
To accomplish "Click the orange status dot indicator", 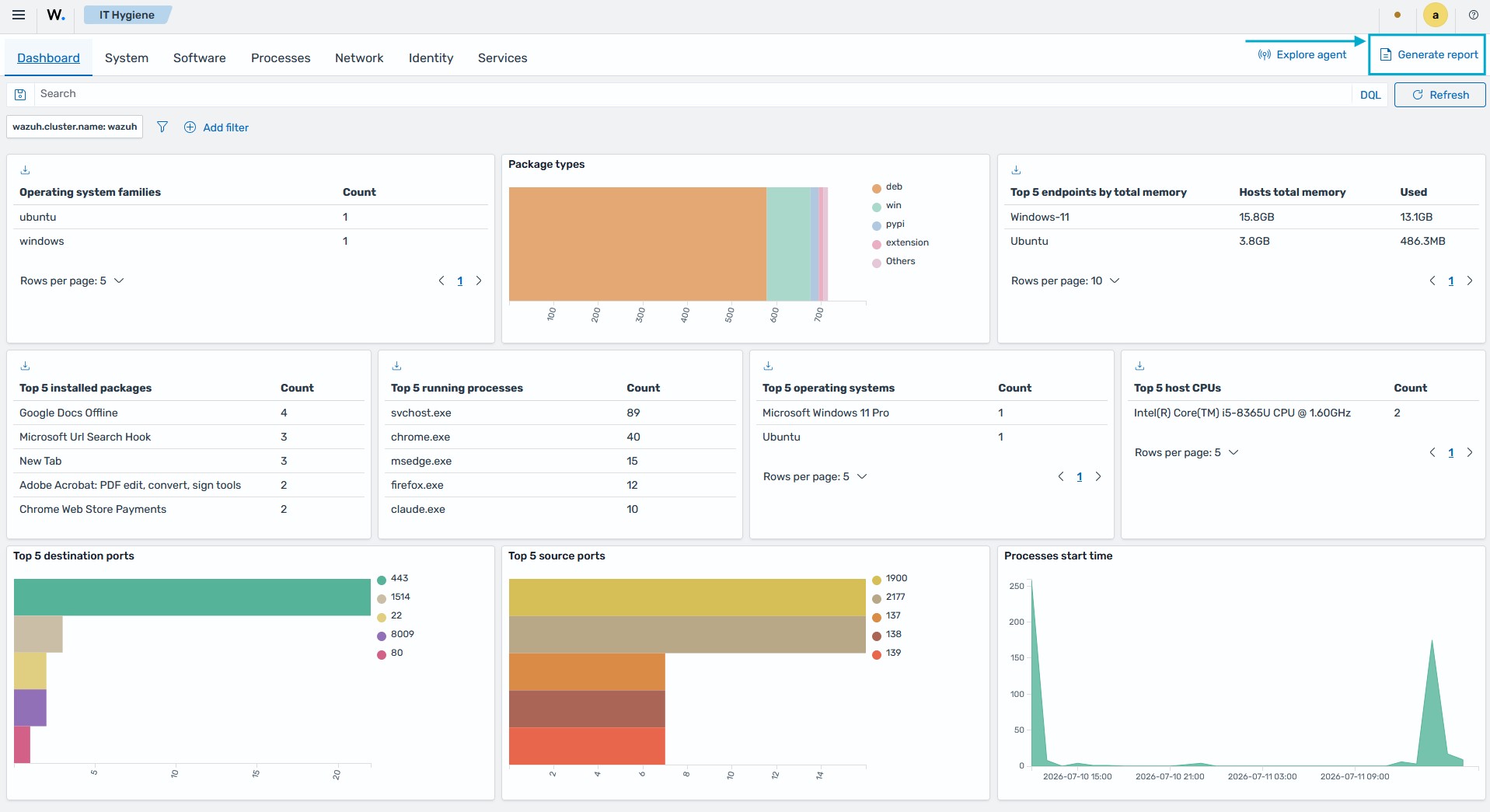I will (x=1398, y=15).
